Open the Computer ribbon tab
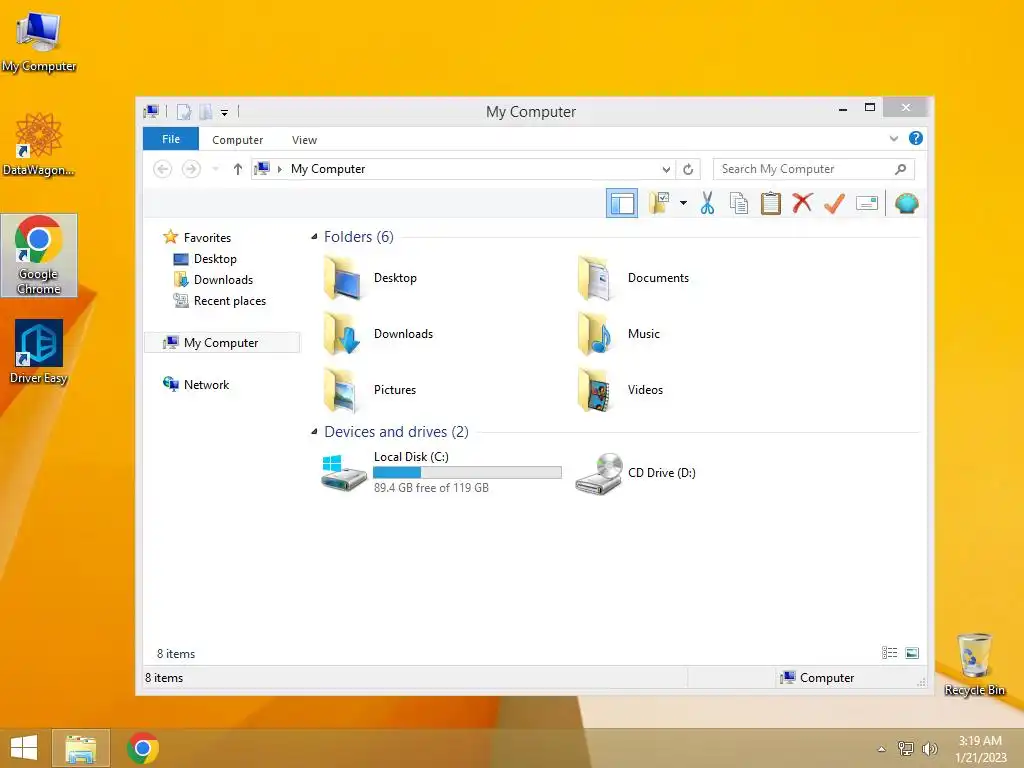Screen dimensions: 1024x768 pos(237,140)
